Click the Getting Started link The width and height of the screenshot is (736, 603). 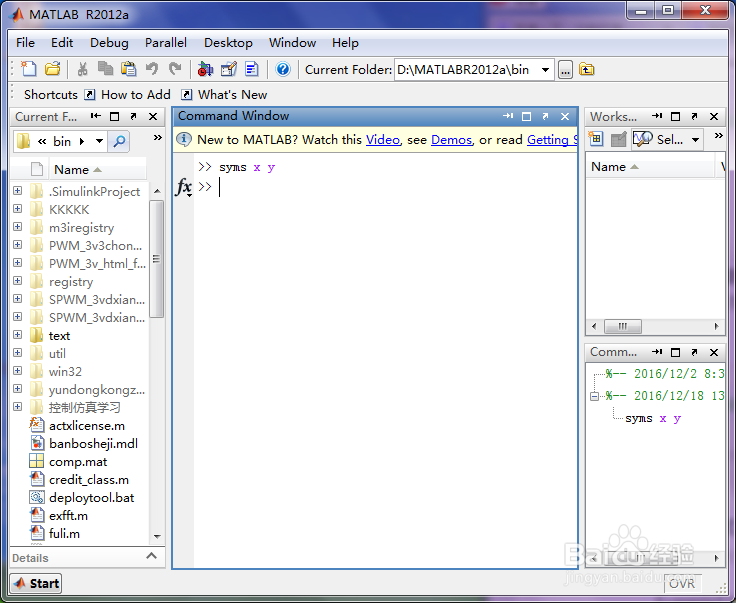pos(552,140)
